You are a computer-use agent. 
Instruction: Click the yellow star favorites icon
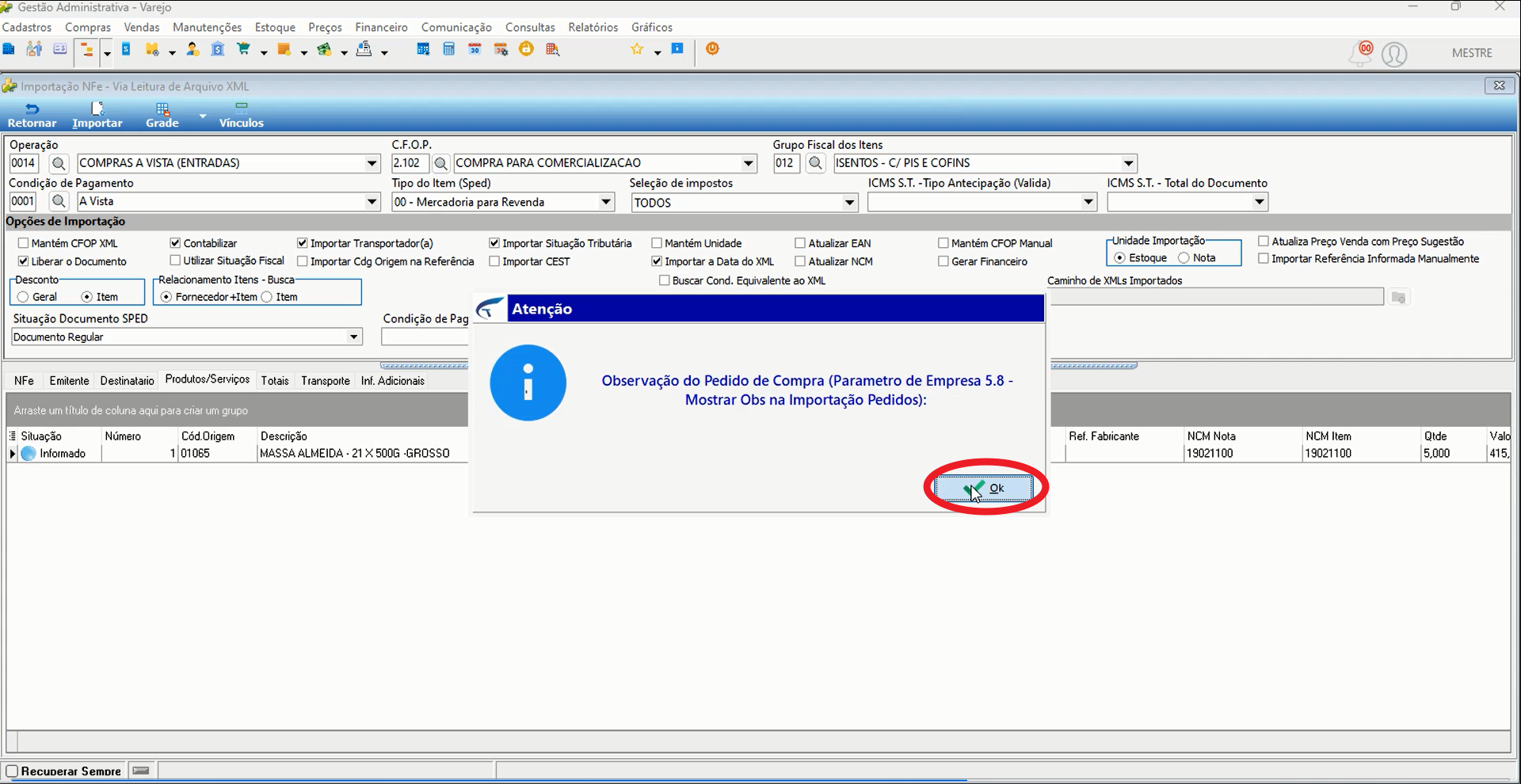637,49
